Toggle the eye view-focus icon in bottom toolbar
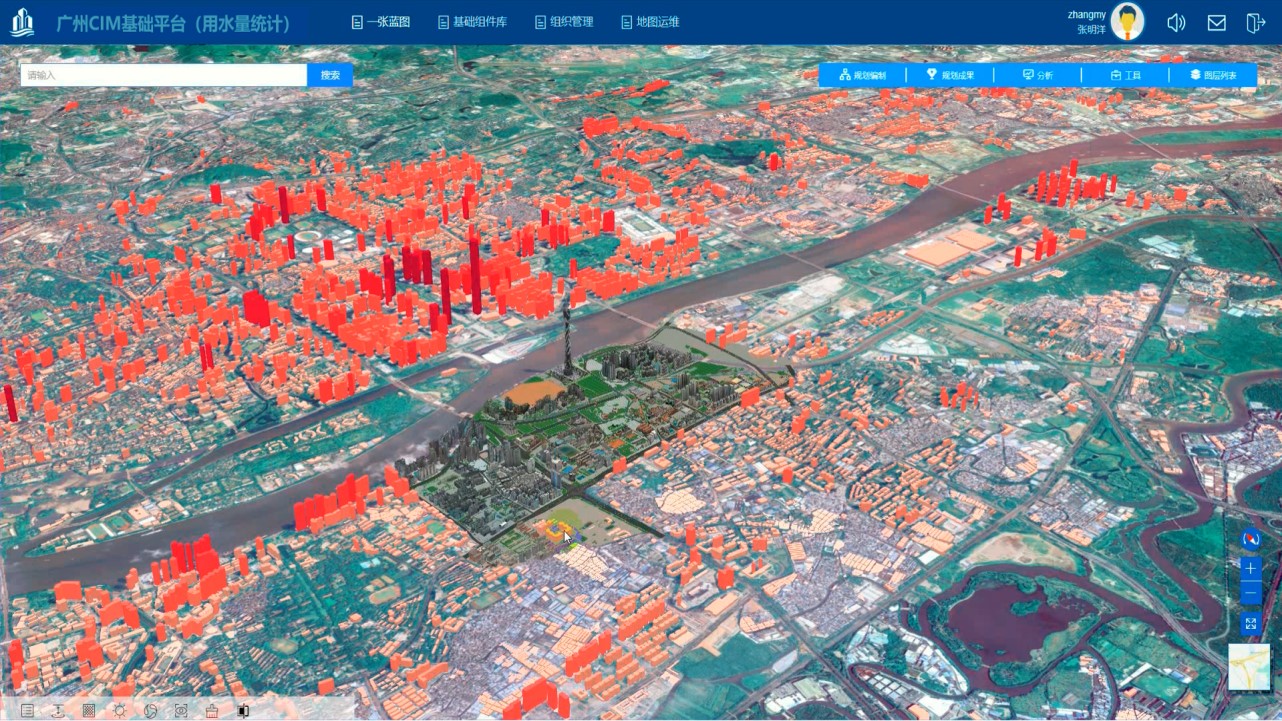The width and height of the screenshot is (1282, 721). point(181,711)
